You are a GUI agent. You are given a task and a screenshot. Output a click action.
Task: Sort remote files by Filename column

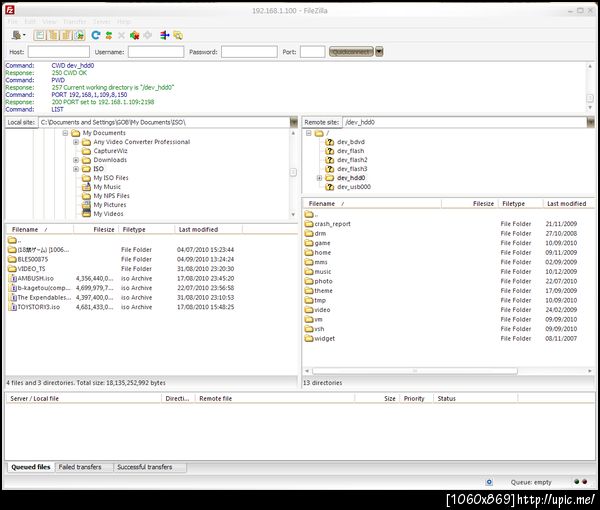pyautogui.click(x=372, y=204)
